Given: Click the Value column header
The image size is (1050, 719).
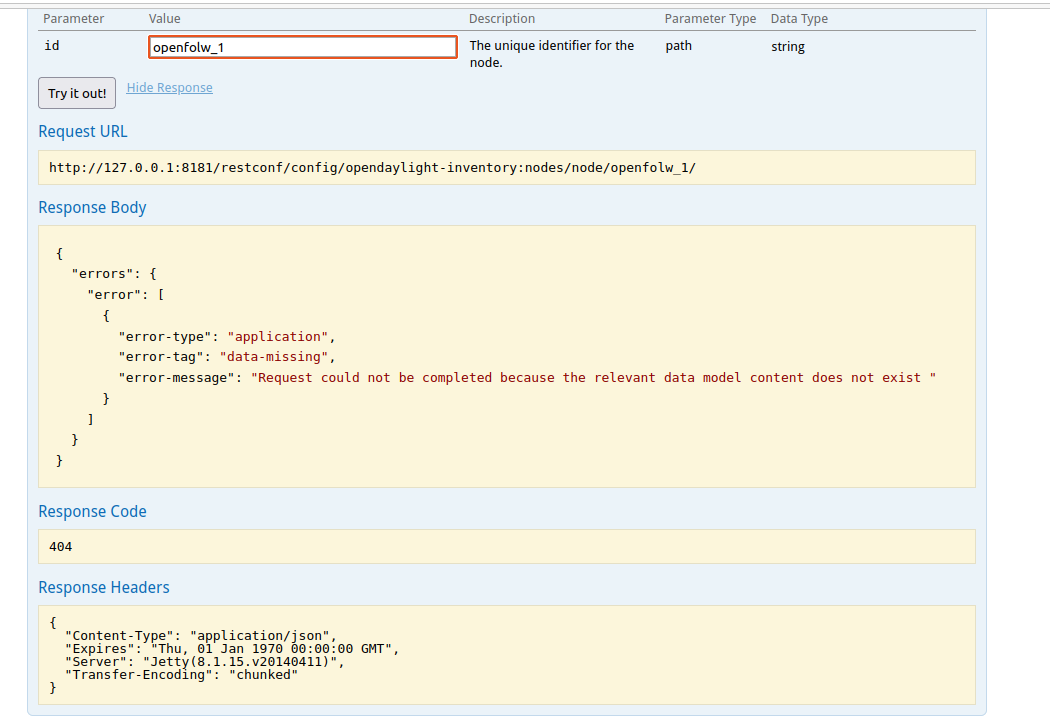Looking at the screenshot, I should [x=165, y=19].
